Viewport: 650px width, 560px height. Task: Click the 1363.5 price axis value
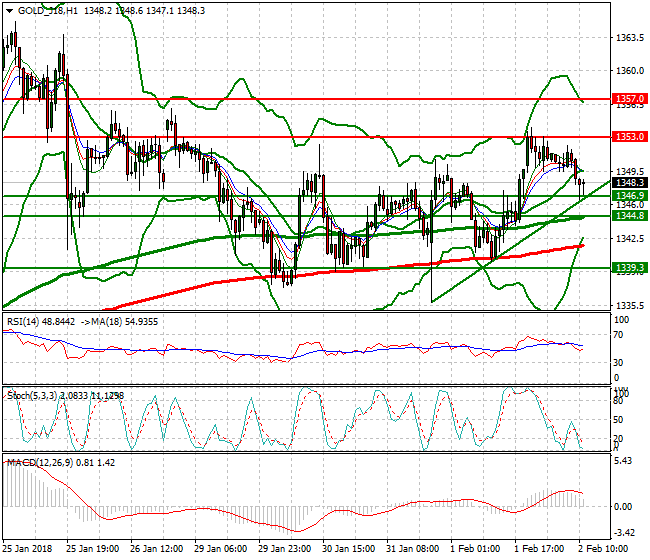[630, 38]
